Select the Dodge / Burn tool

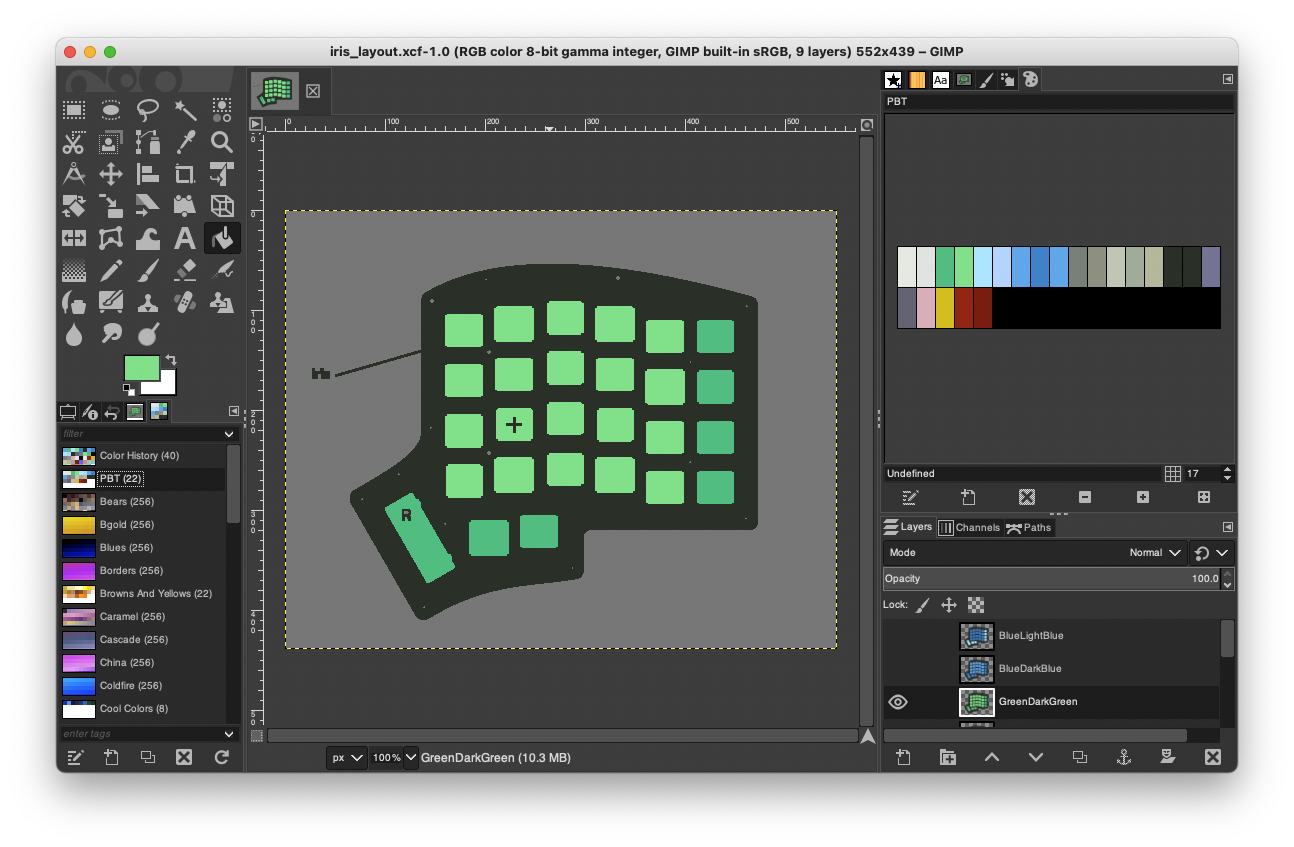148,334
